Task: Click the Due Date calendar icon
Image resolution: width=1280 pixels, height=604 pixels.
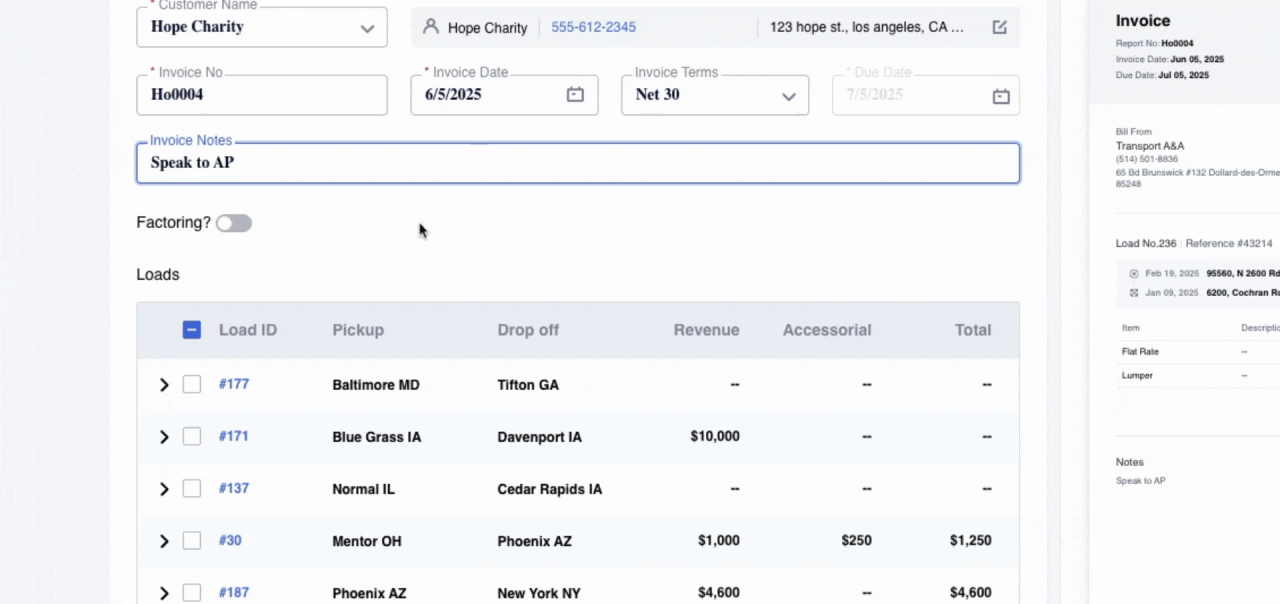Action: 1000,96
